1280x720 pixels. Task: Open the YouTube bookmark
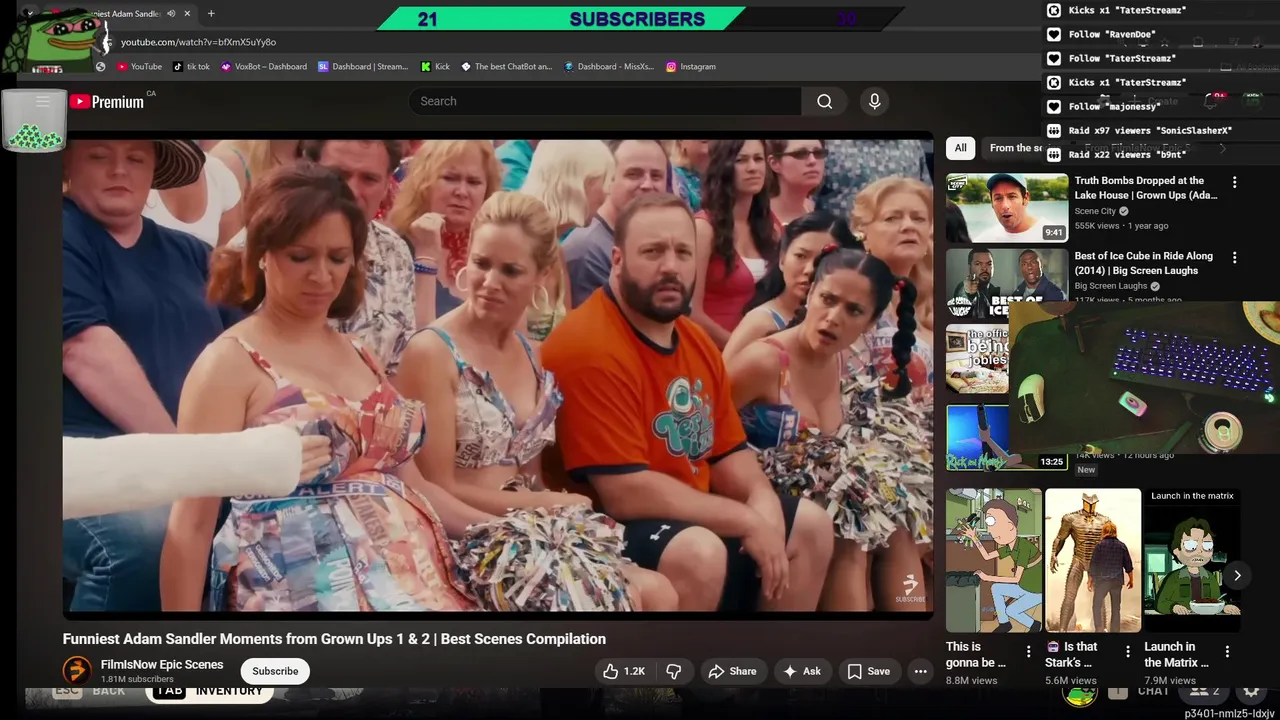139,66
